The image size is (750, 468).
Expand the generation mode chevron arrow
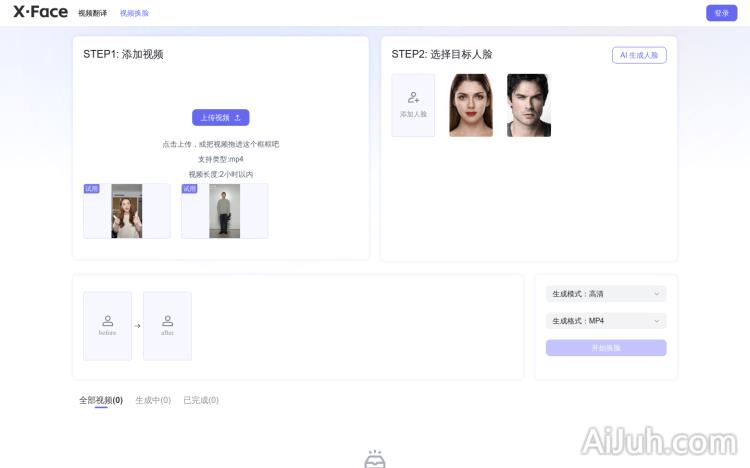pos(656,294)
